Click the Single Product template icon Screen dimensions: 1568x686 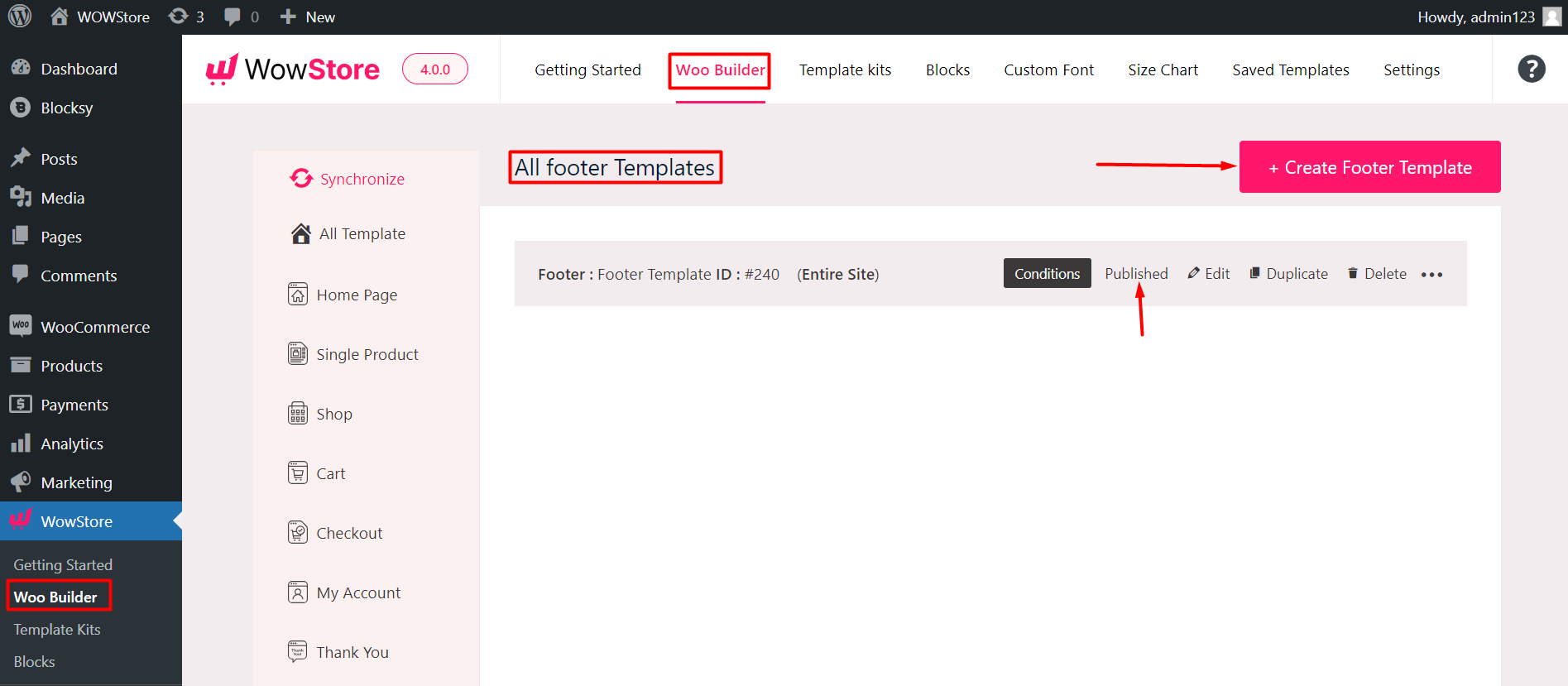[x=298, y=354]
